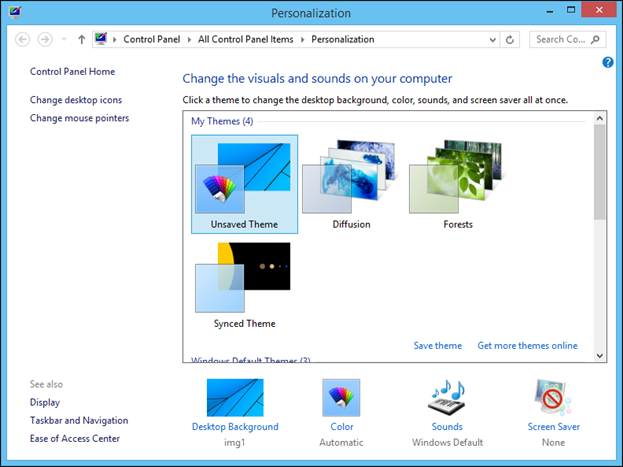Image resolution: width=623 pixels, height=467 pixels.
Task: Apply the Forests theme
Action: 458,184
